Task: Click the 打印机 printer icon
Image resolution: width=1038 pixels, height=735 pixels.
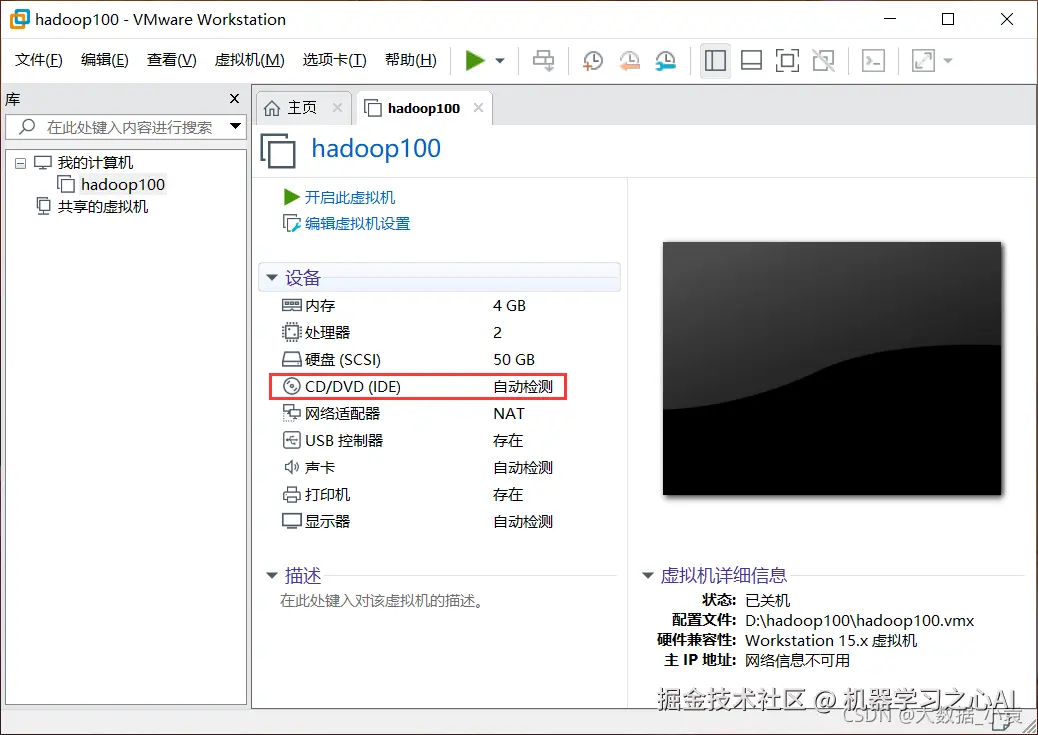Action: click(291, 495)
